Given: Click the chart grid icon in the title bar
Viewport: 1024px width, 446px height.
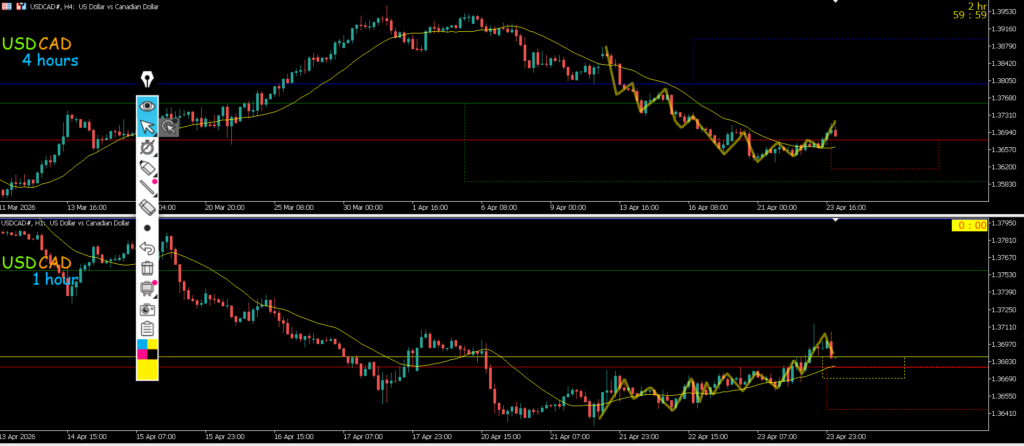Looking at the screenshot, I should 6,8.
